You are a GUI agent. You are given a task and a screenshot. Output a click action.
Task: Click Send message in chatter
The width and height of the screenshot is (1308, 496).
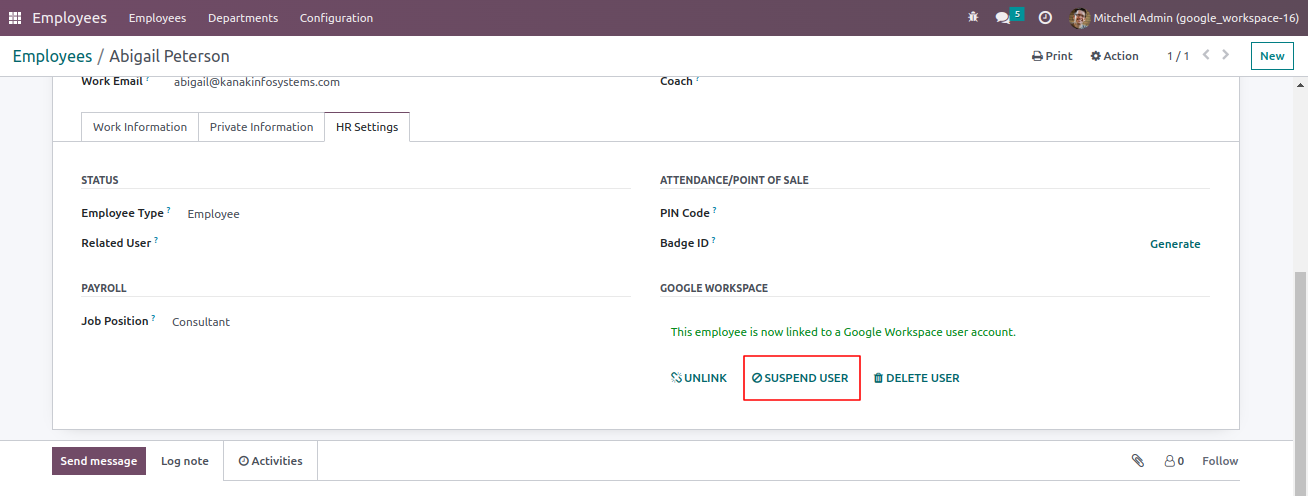pos(99,461)
